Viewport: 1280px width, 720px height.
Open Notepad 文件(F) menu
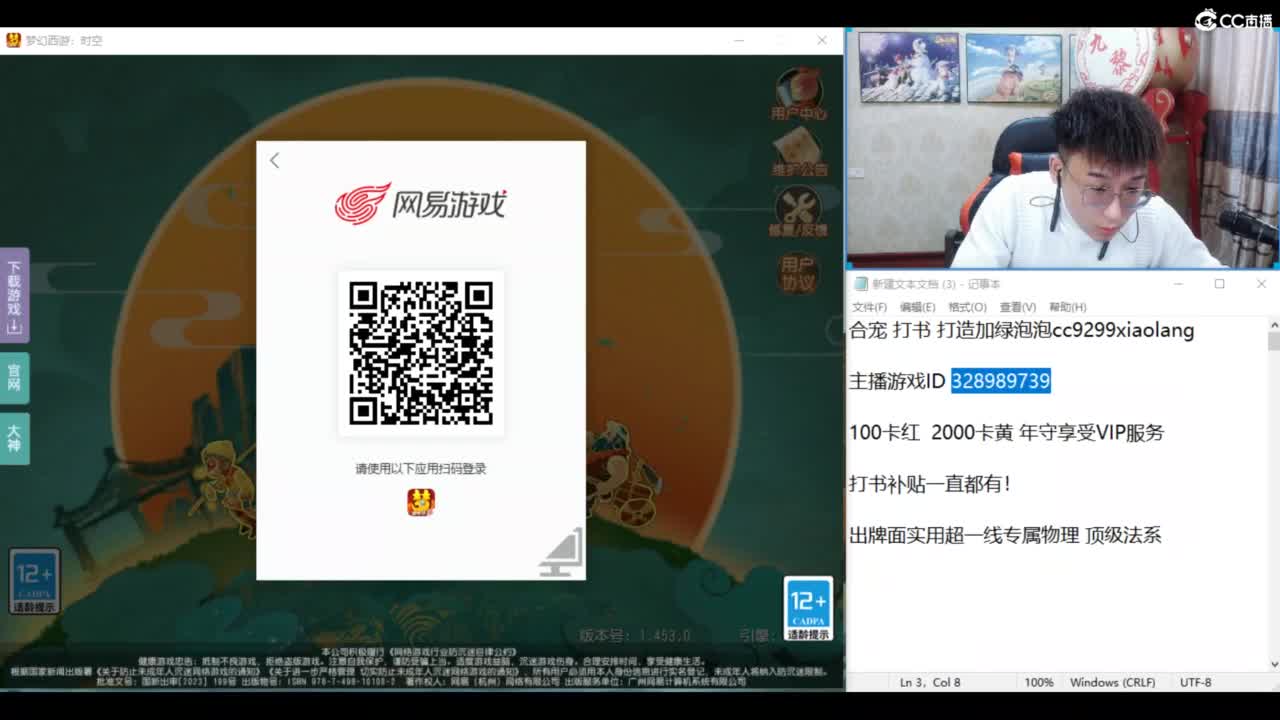869,307
